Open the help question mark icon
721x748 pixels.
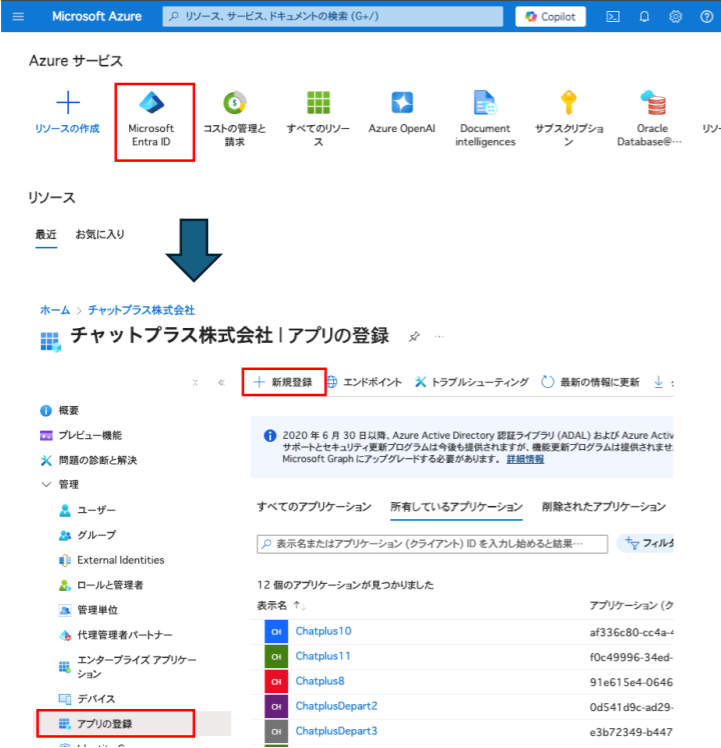pos(706,17)
